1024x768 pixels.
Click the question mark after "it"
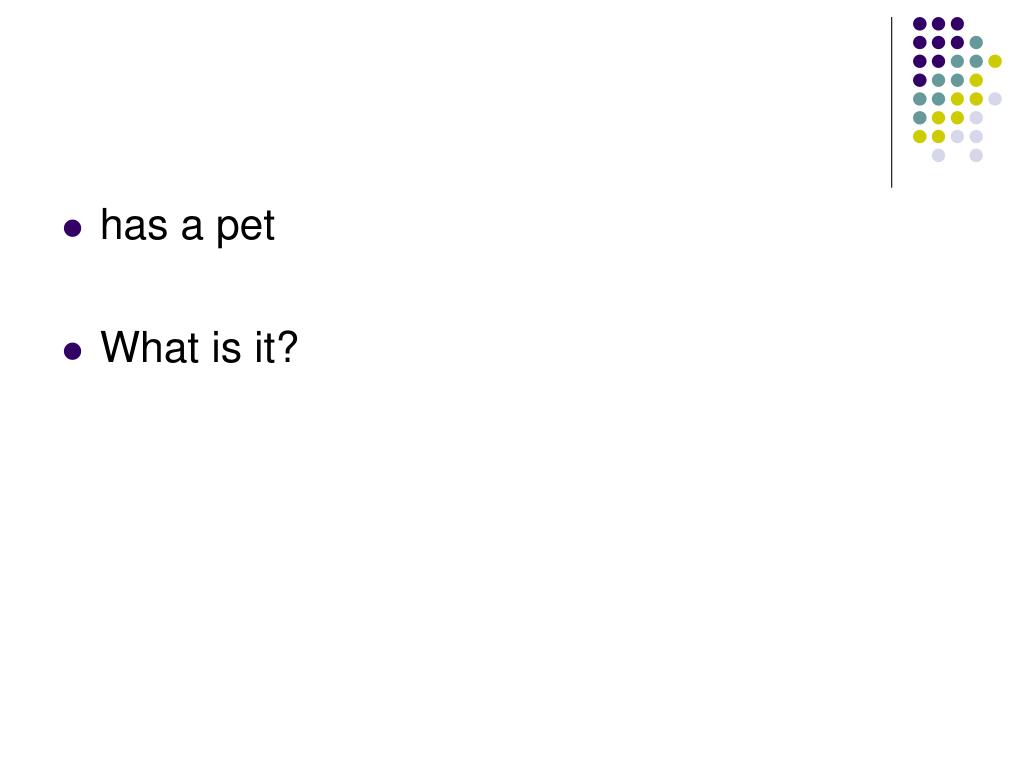pyautogui.click(x=287, y=347)
